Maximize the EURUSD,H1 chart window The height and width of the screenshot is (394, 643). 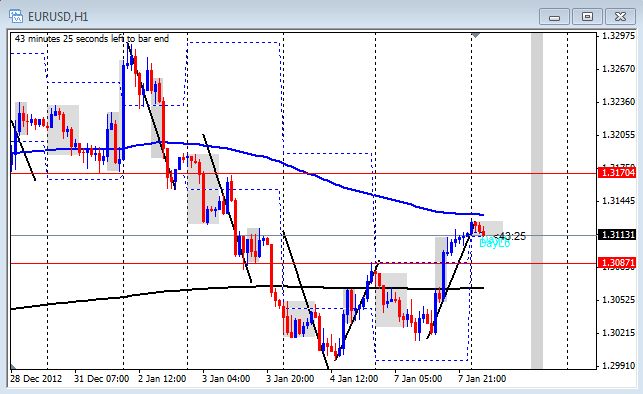coord(587,17)
